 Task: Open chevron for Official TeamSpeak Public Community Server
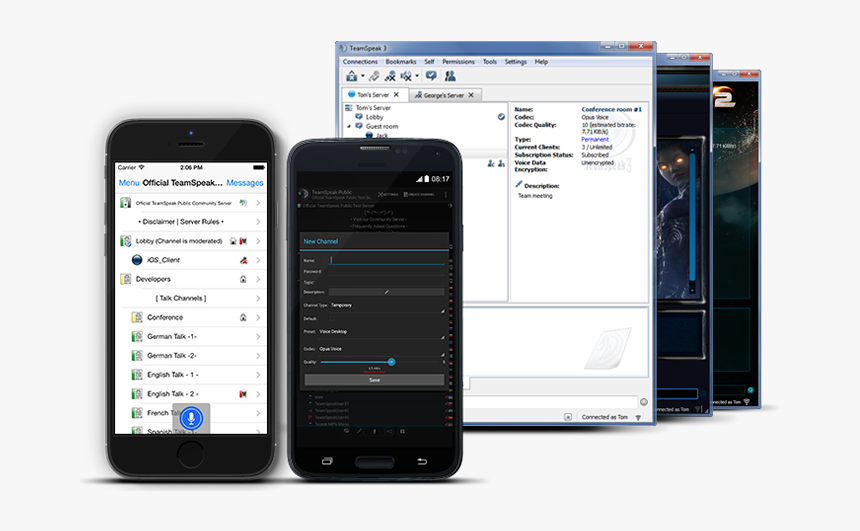pyautogui.click(x=258, y=203)
